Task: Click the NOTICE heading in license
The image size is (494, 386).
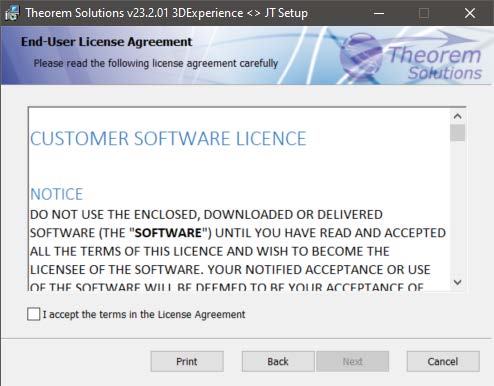Action: click(x=57, y=194)
